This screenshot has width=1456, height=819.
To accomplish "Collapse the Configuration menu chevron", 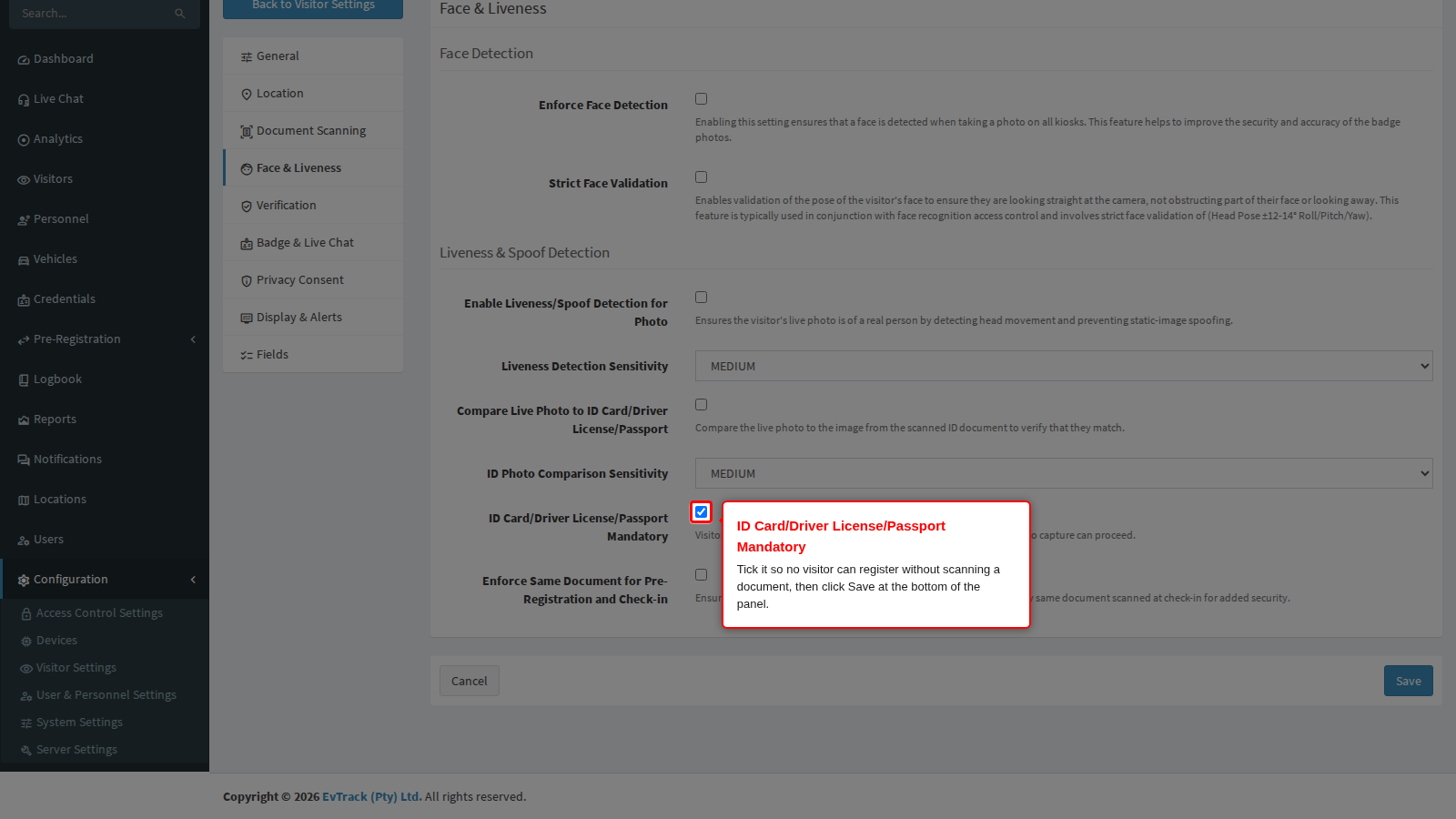I will (x=193, y=580).
